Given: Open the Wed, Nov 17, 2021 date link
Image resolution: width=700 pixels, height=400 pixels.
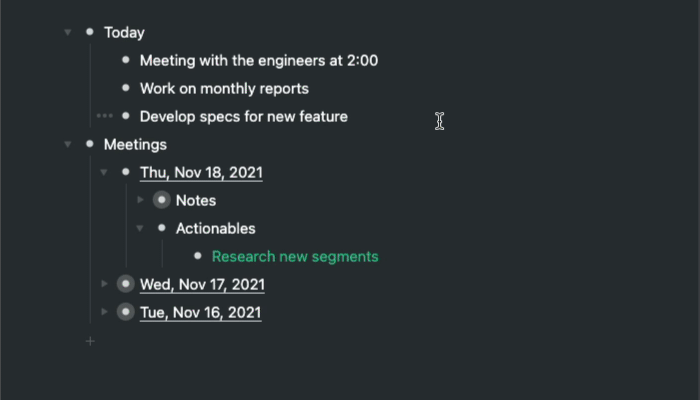Looking at the screenshot, I should (202, 284).
